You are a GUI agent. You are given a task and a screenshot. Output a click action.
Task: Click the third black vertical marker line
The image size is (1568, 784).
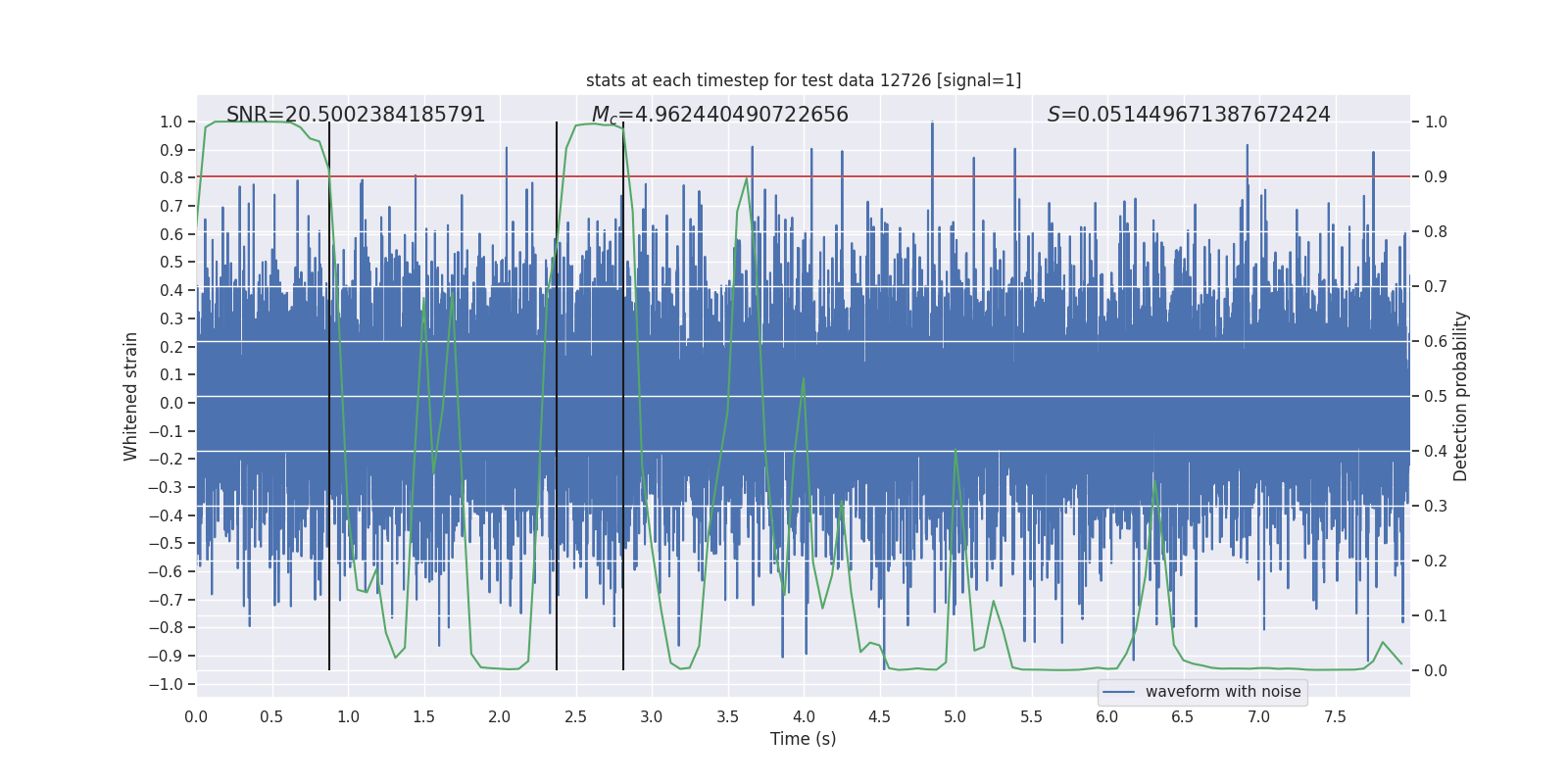(623, 396)
